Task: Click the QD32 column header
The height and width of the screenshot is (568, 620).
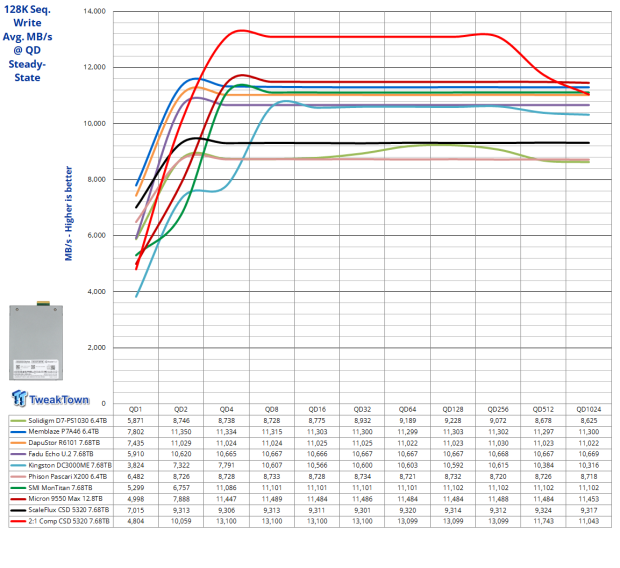Action: point(362,409)
